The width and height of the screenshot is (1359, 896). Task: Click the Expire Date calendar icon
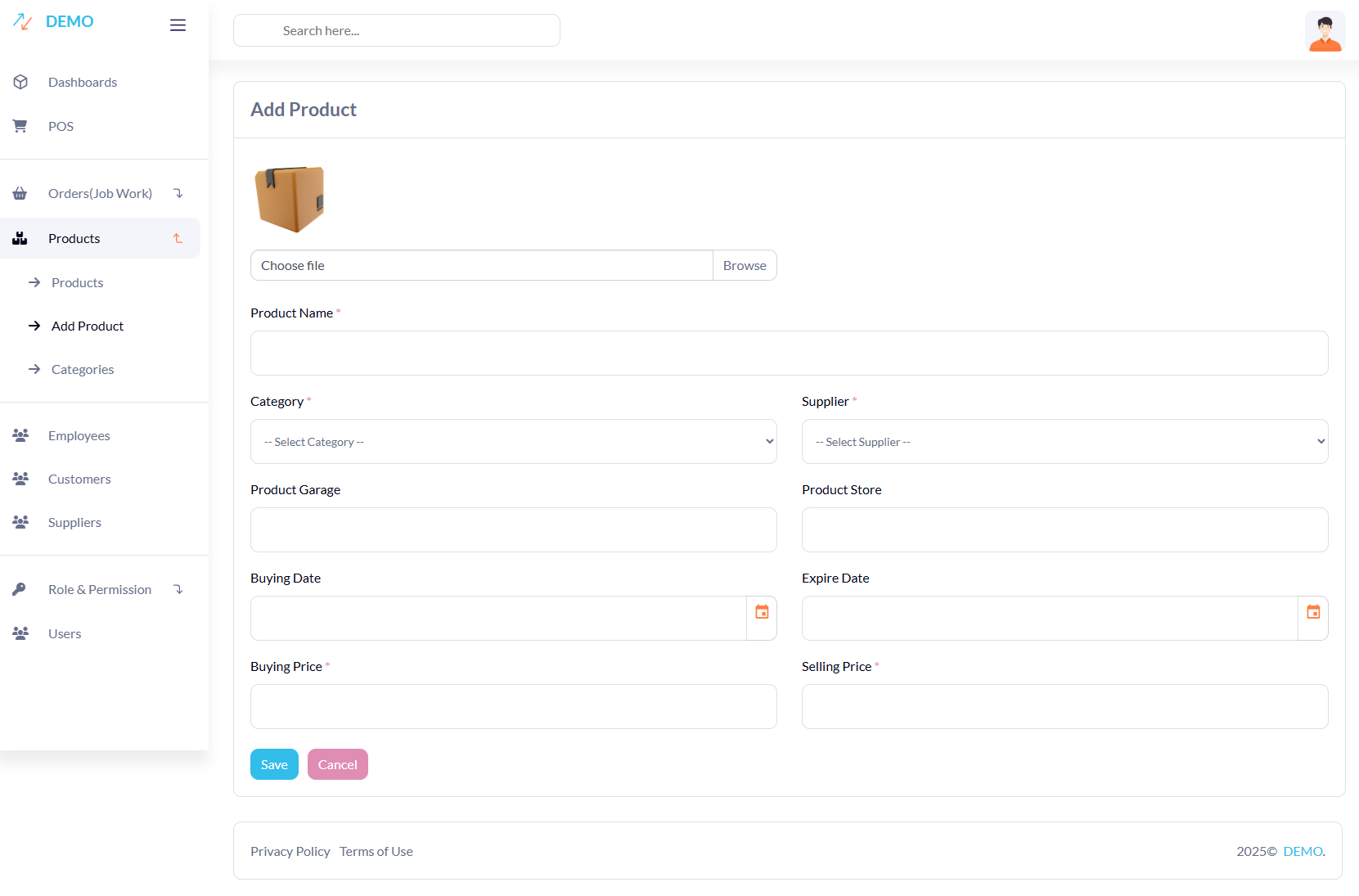(x=1313, y=612)
